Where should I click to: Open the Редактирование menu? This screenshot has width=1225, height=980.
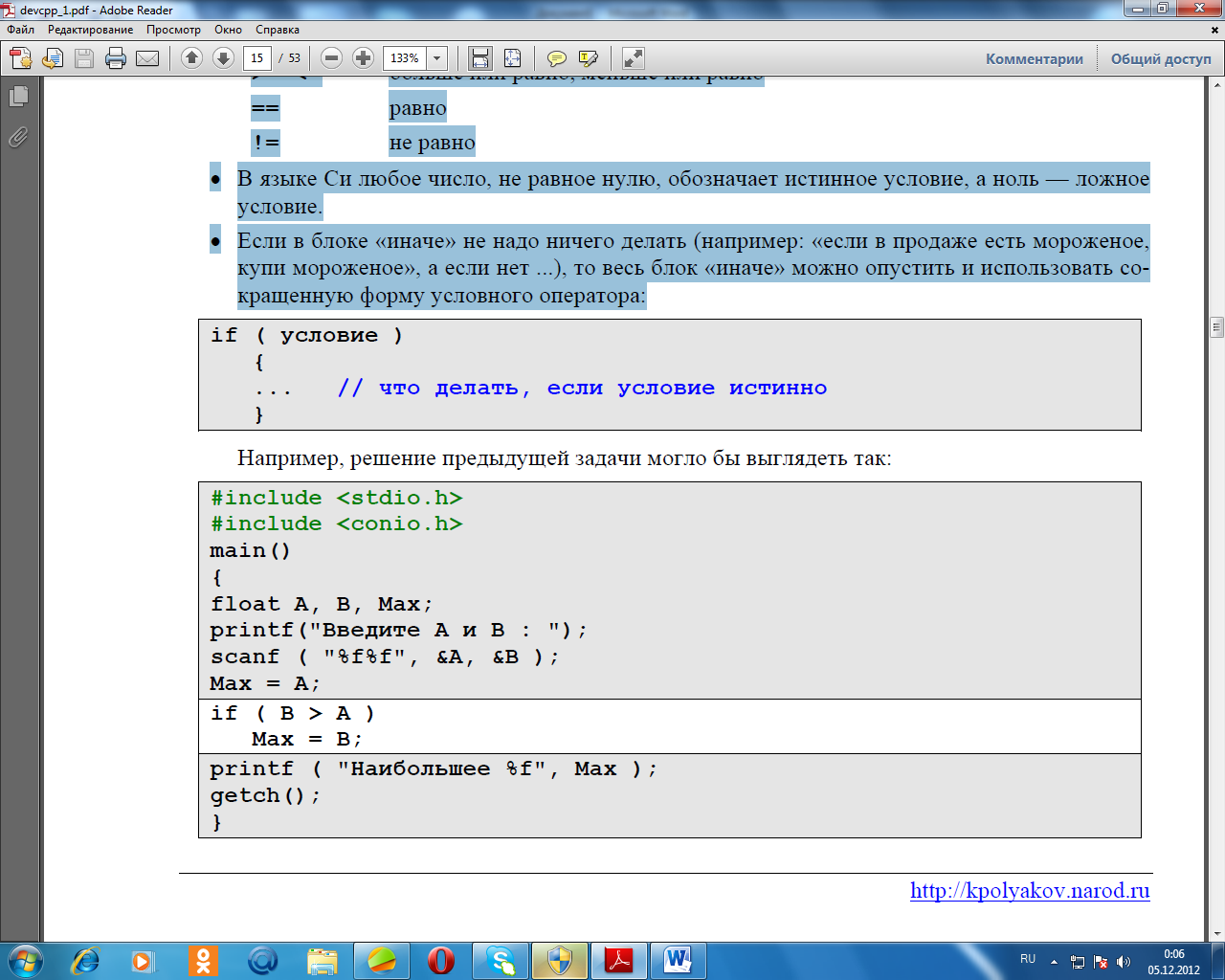point(90,30)
